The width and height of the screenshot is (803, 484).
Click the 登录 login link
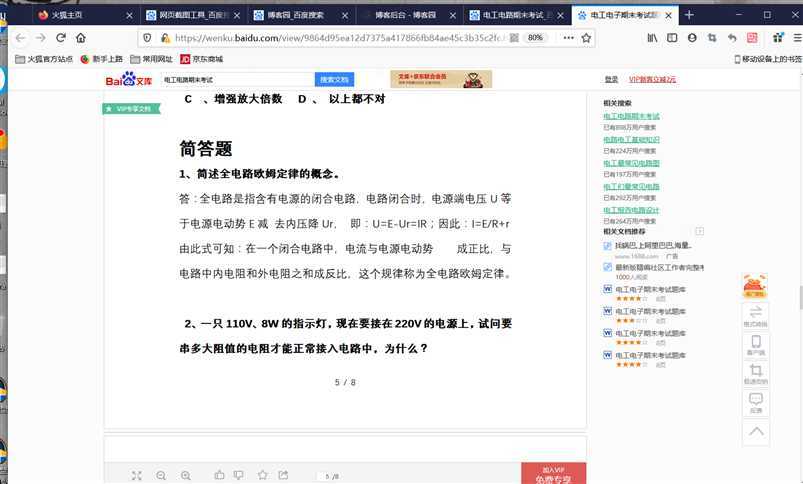coord(611,79)
